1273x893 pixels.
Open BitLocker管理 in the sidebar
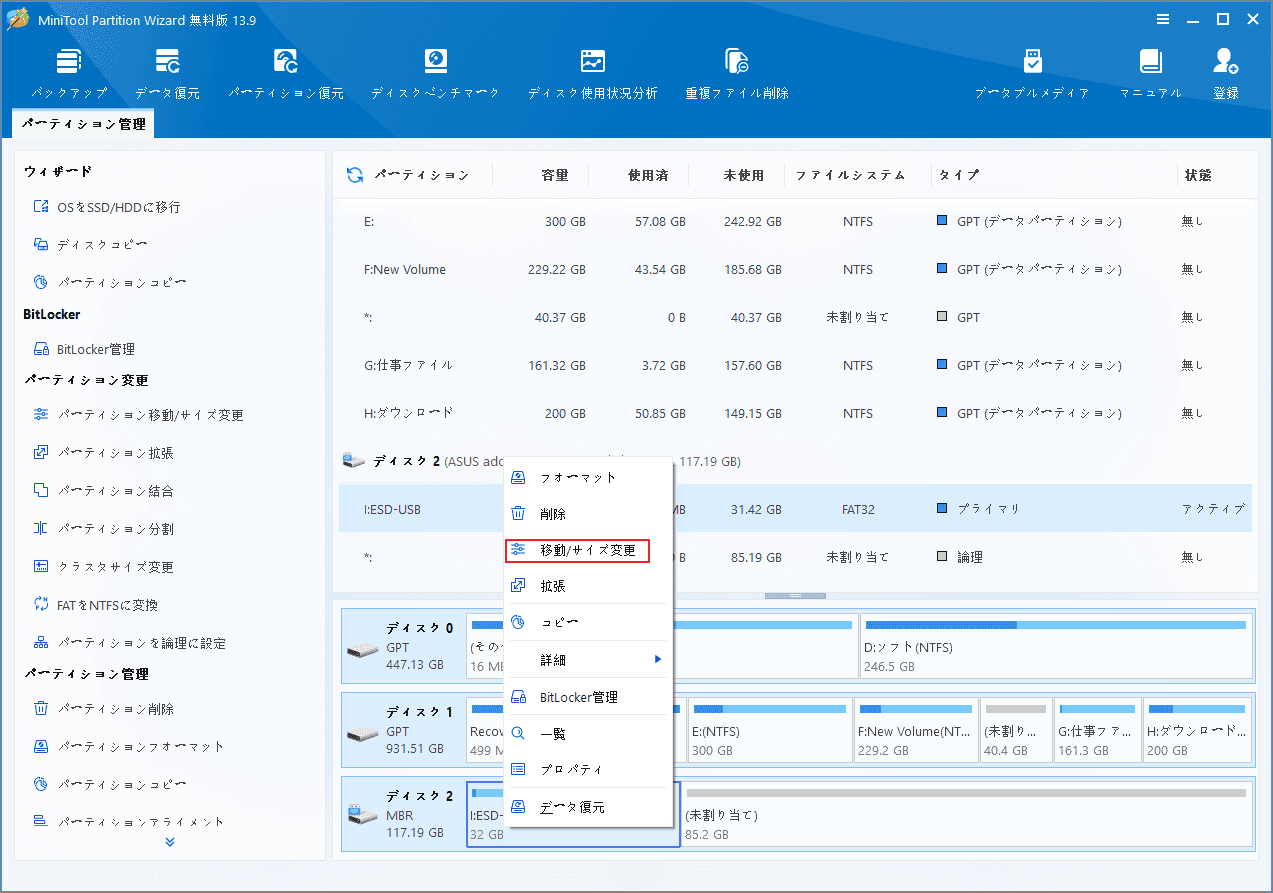(x=84, y=349)
